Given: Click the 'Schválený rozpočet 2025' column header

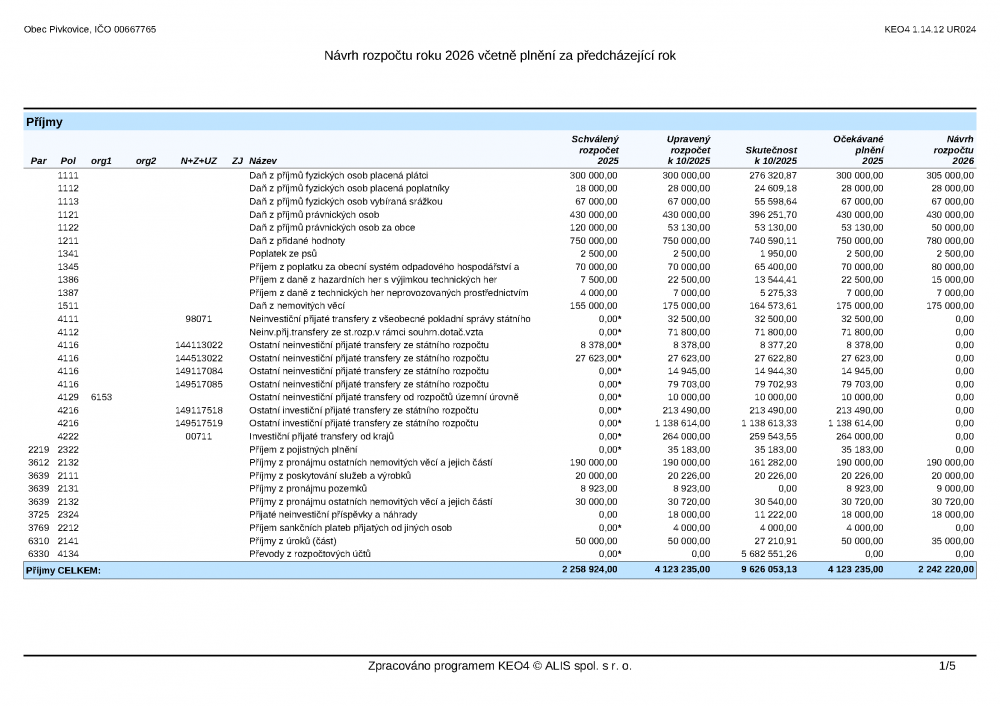Looking at the screenshot, I should coord(594,149).
